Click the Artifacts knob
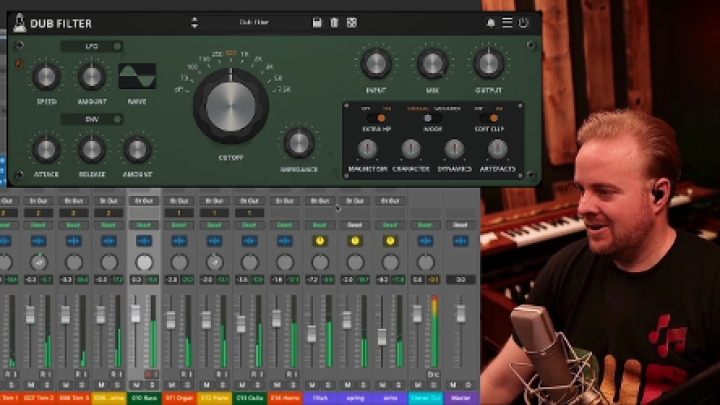 pos(497,149)
